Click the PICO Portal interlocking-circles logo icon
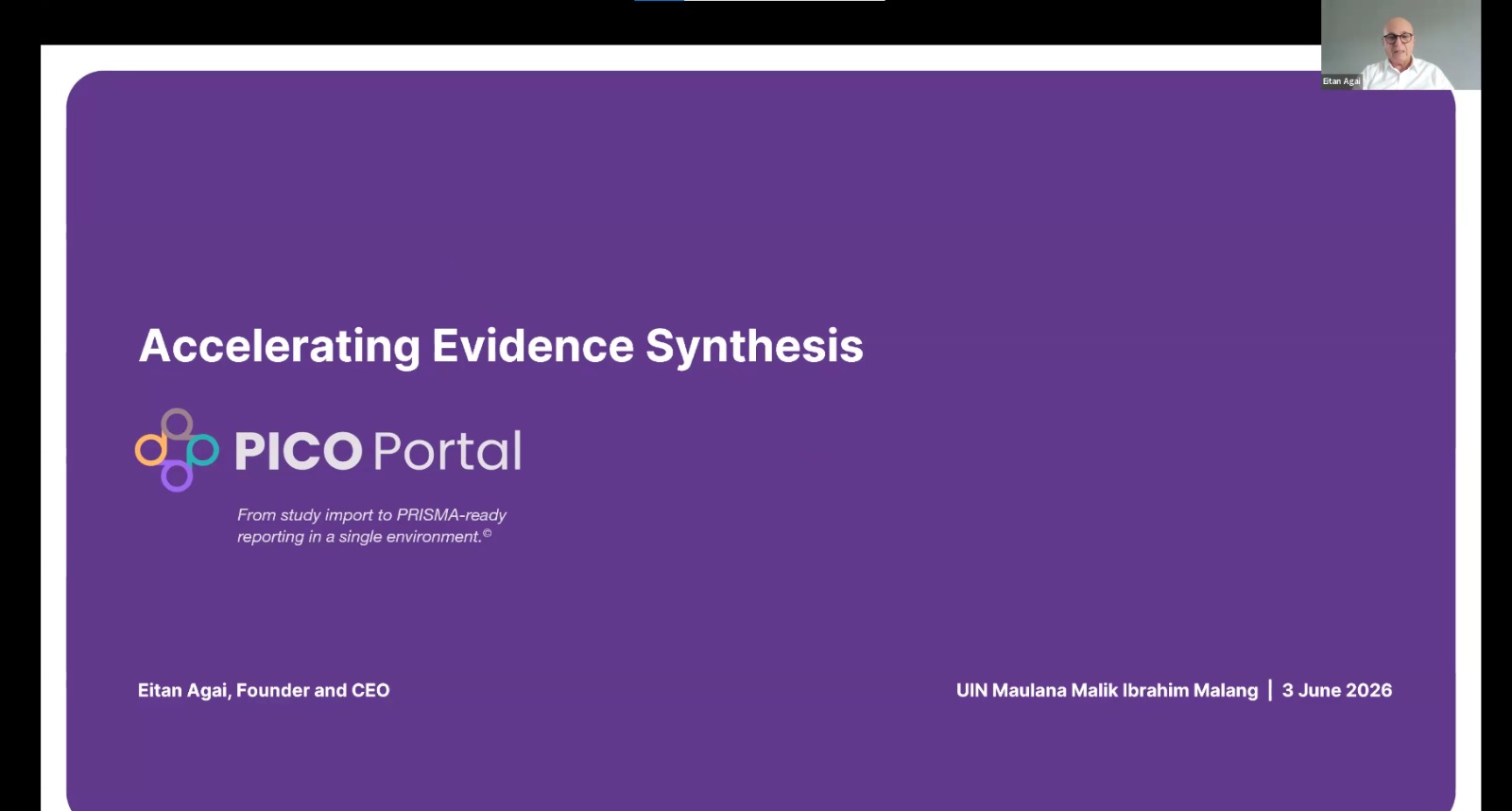Image resolution: width=1512 pixels, height=811 pixels. [x=177, y=450]
